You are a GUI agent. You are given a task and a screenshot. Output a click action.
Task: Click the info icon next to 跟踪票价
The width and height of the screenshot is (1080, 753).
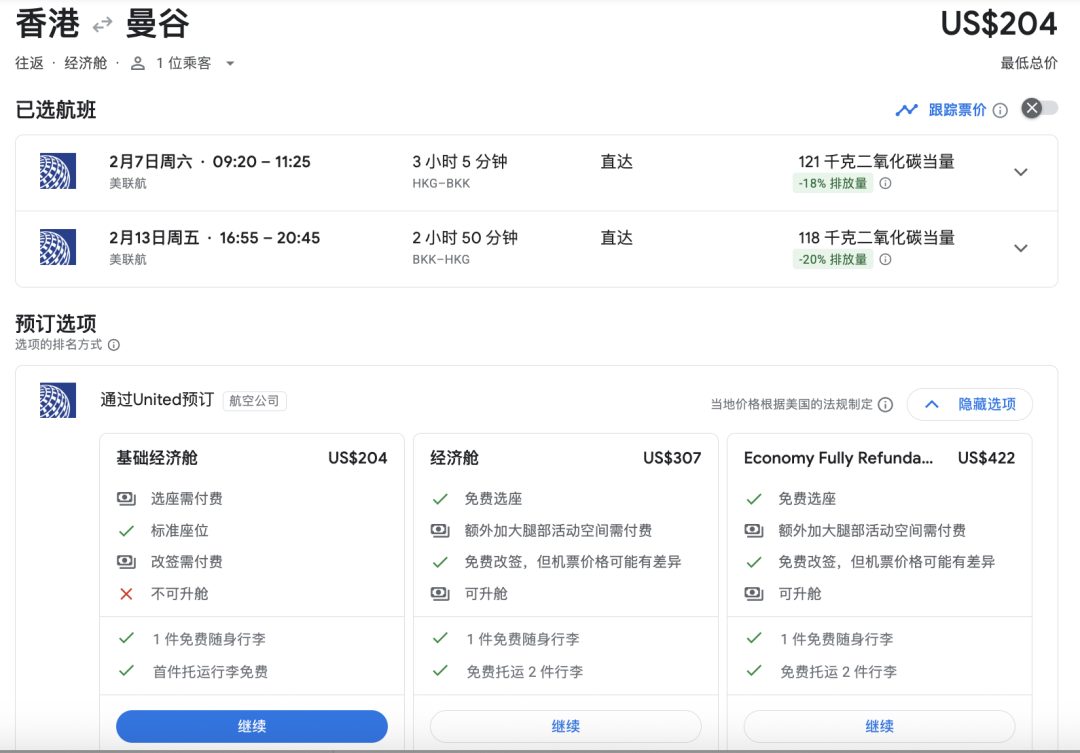1000,110
